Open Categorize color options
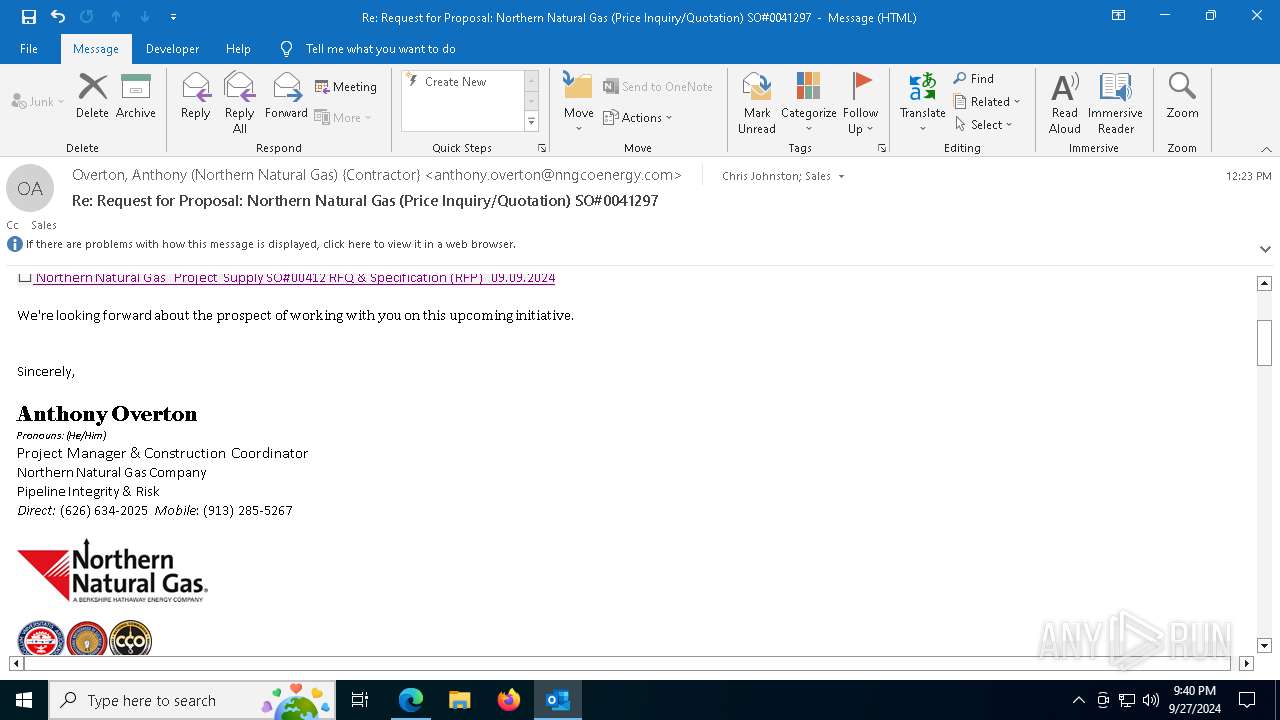Screen dimensions: 1280x720 (809, 103)
